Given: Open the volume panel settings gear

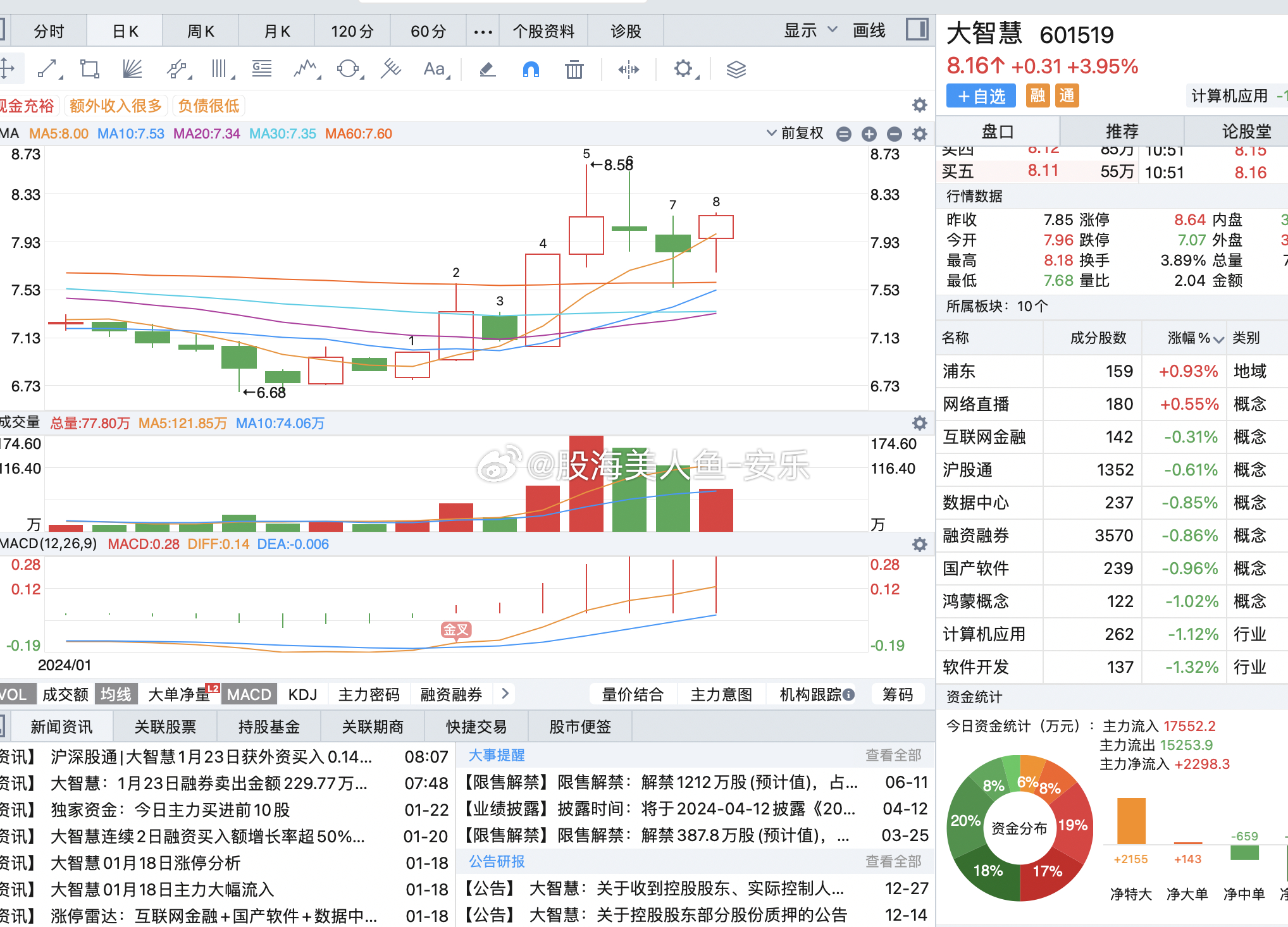Looking at the screenshot, I should coord(920,423).
